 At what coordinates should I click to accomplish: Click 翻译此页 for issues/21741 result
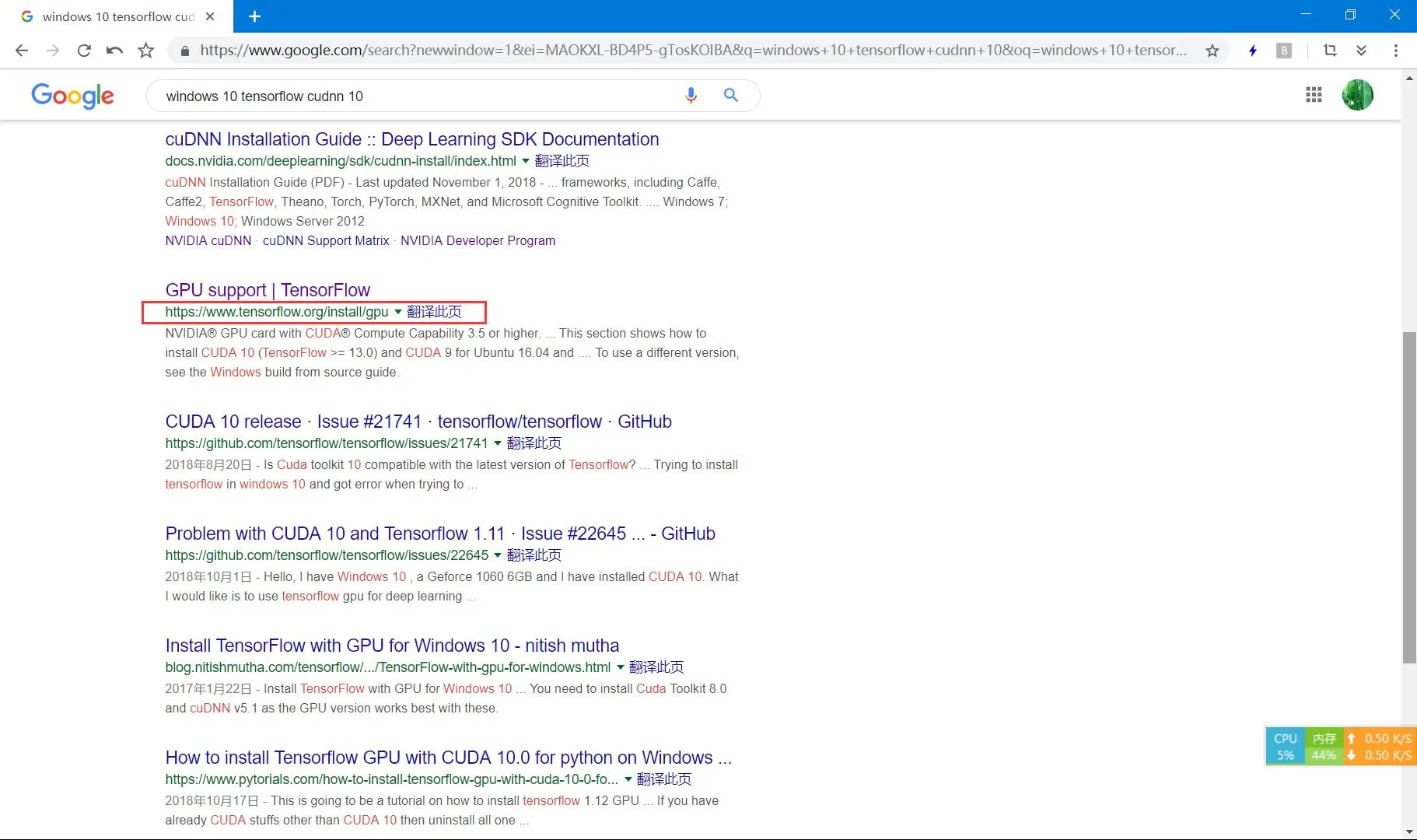click(534, 443)
